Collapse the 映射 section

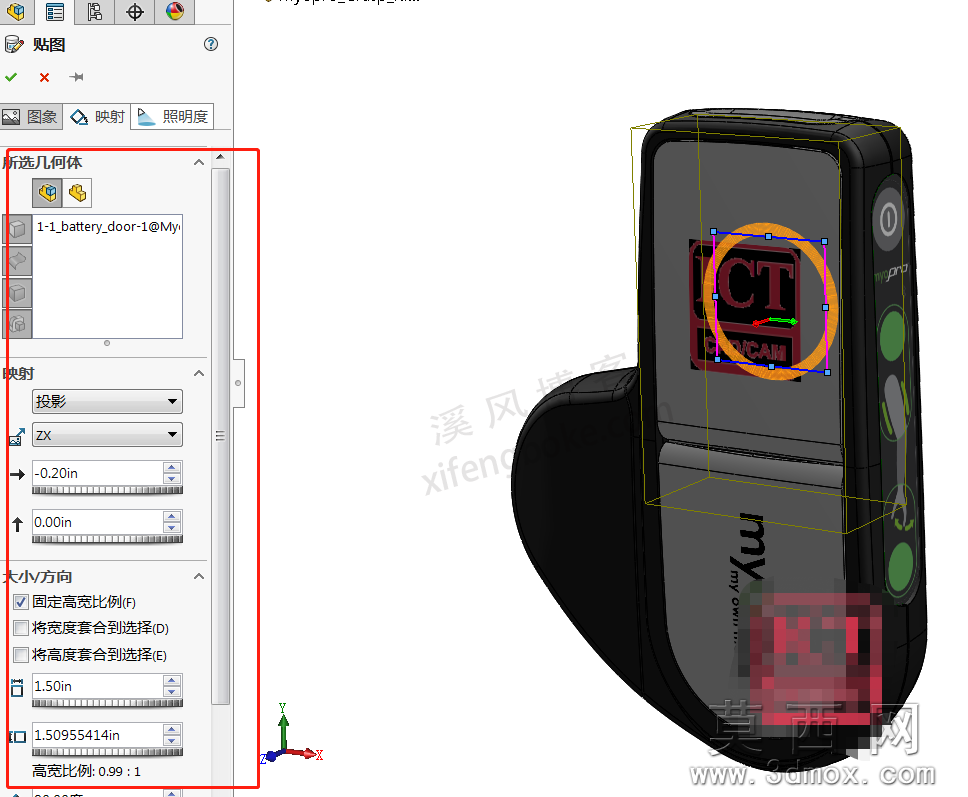pos(199,373)
